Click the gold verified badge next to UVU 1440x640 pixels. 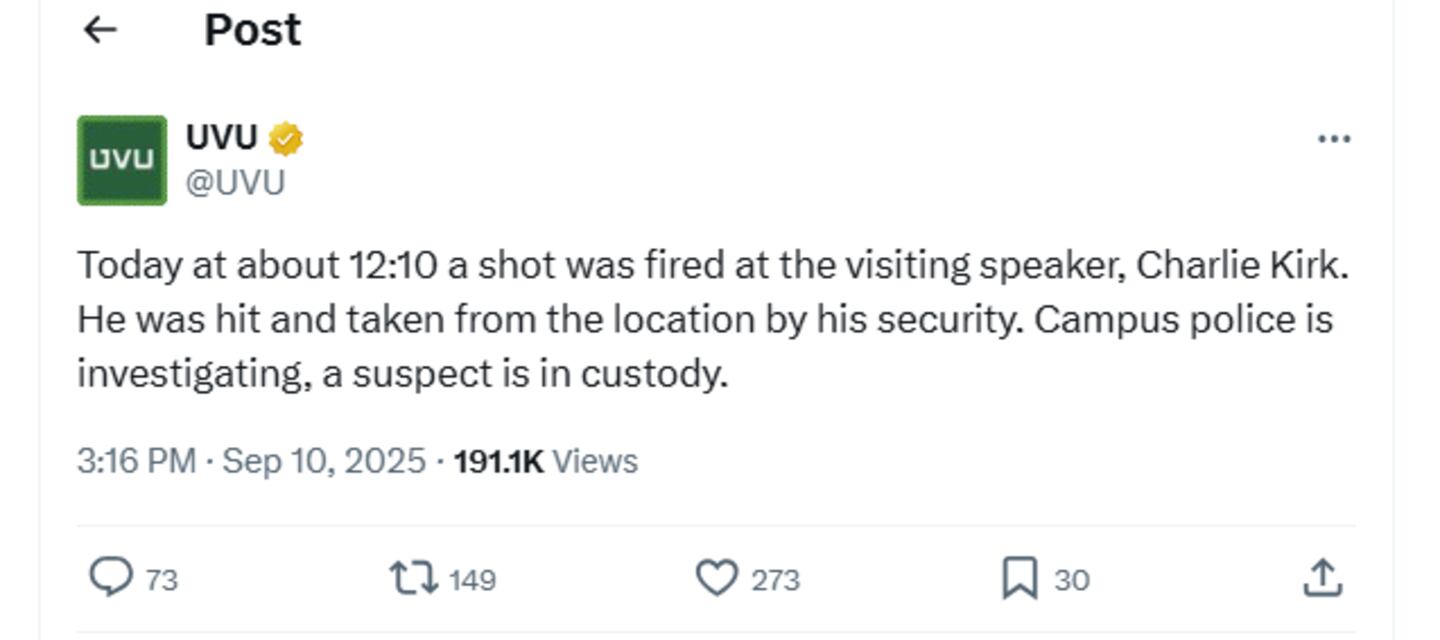[286, 139]
